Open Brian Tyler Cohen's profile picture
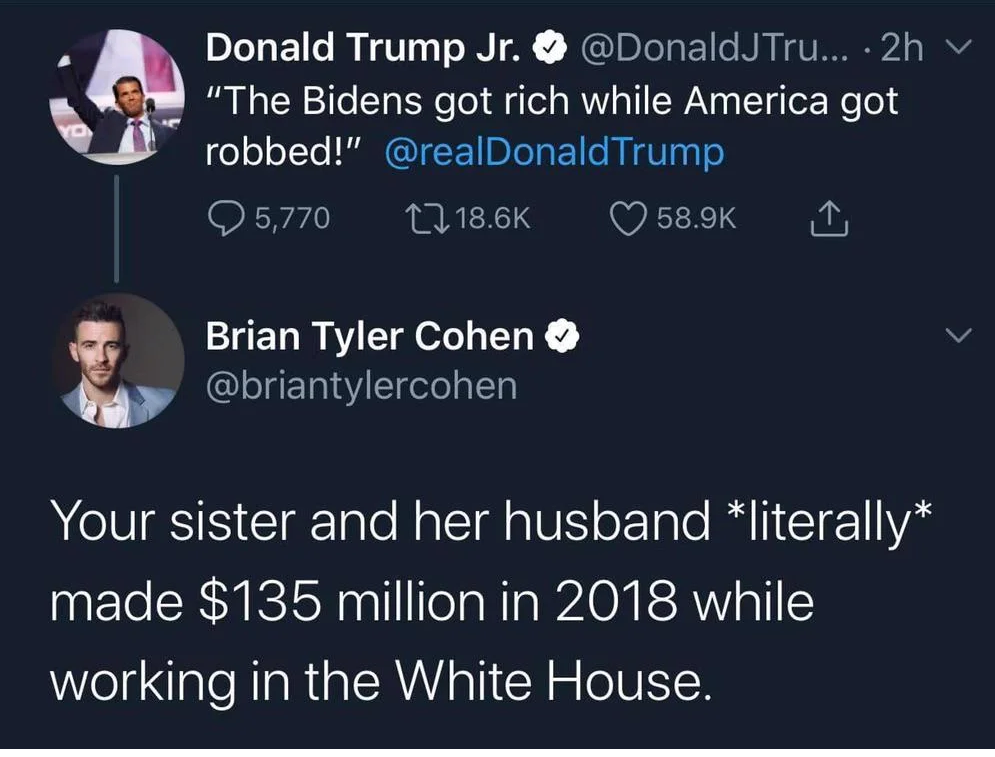The width and height of the screenshot is (995, 757). pos(118,360)
